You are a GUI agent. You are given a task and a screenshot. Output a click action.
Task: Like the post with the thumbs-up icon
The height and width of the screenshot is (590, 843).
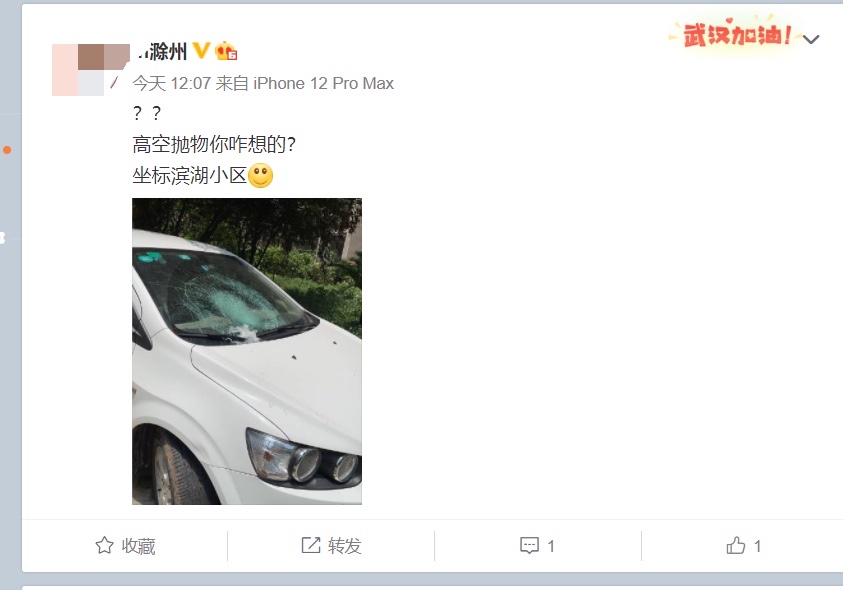[736, 545]
